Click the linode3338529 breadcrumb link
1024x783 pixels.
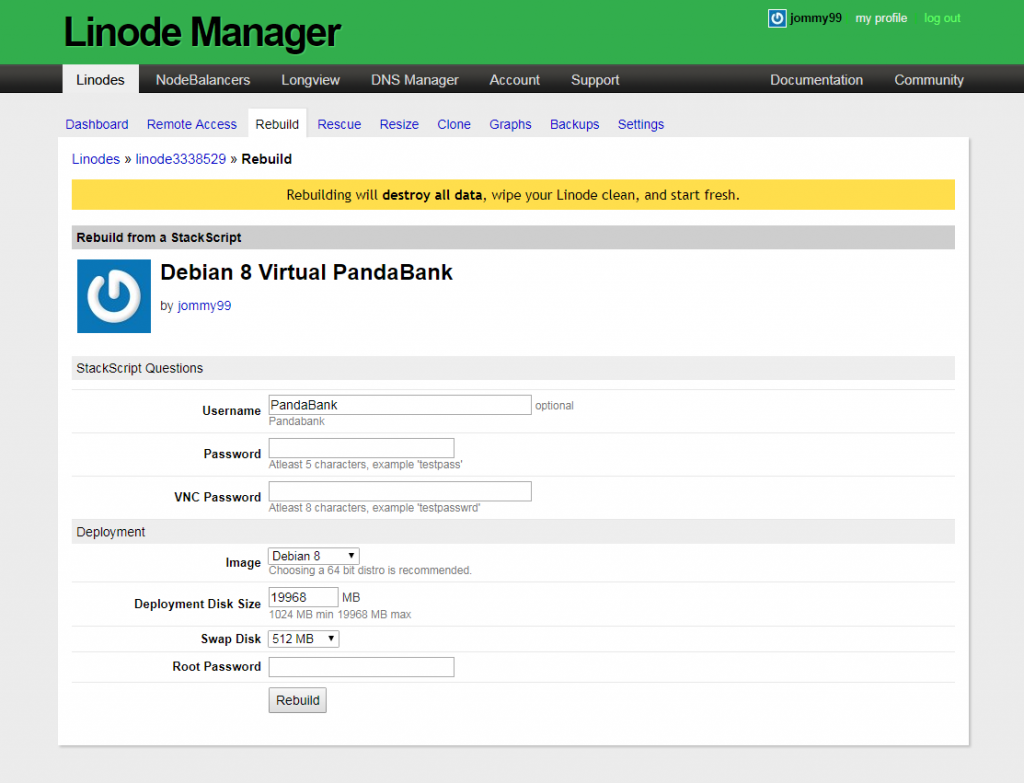tap(181, 159)
